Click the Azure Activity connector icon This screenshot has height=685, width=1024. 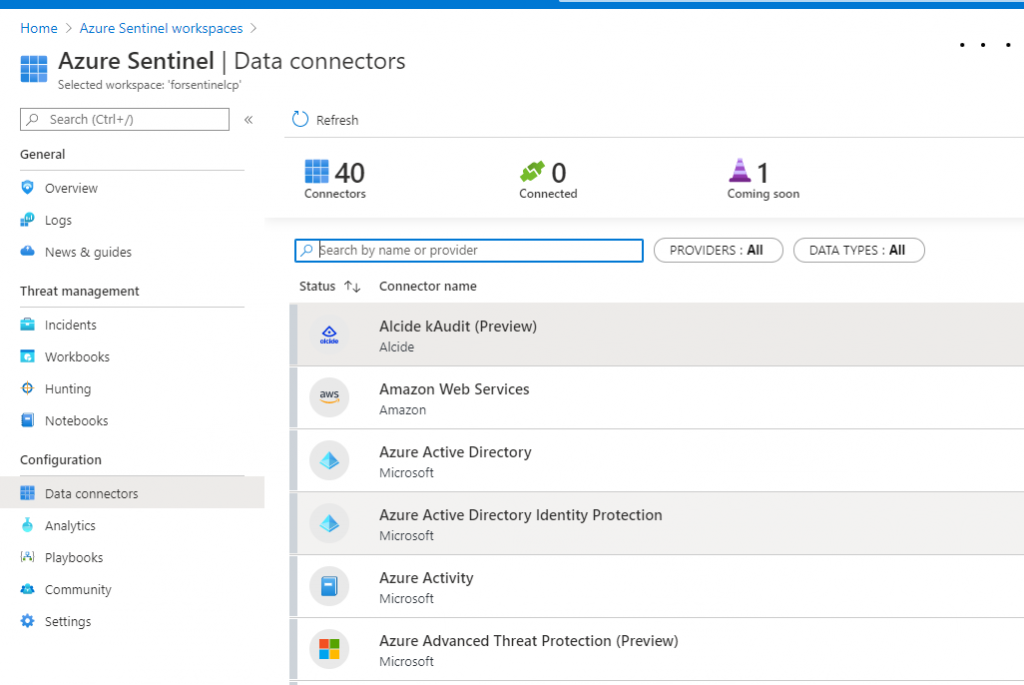(x=329, y=586)
